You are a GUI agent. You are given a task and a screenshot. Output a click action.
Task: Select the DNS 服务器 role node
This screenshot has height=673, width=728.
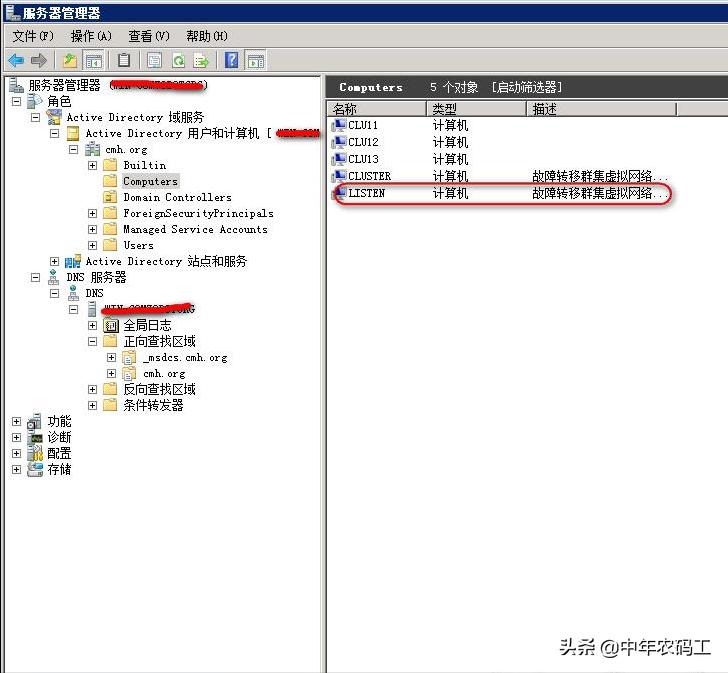click(96, 277)
